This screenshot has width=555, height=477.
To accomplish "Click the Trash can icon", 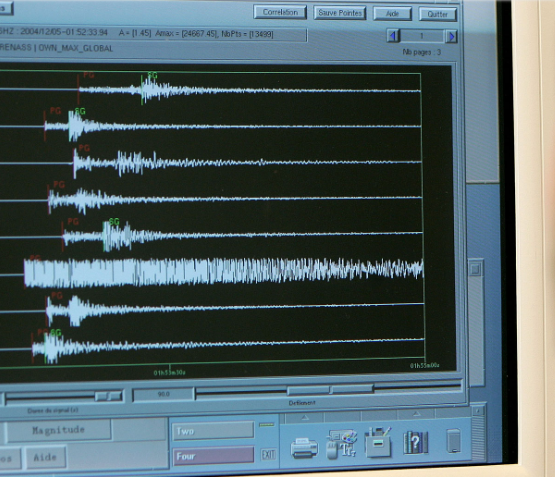I will (x=453, y=441).
